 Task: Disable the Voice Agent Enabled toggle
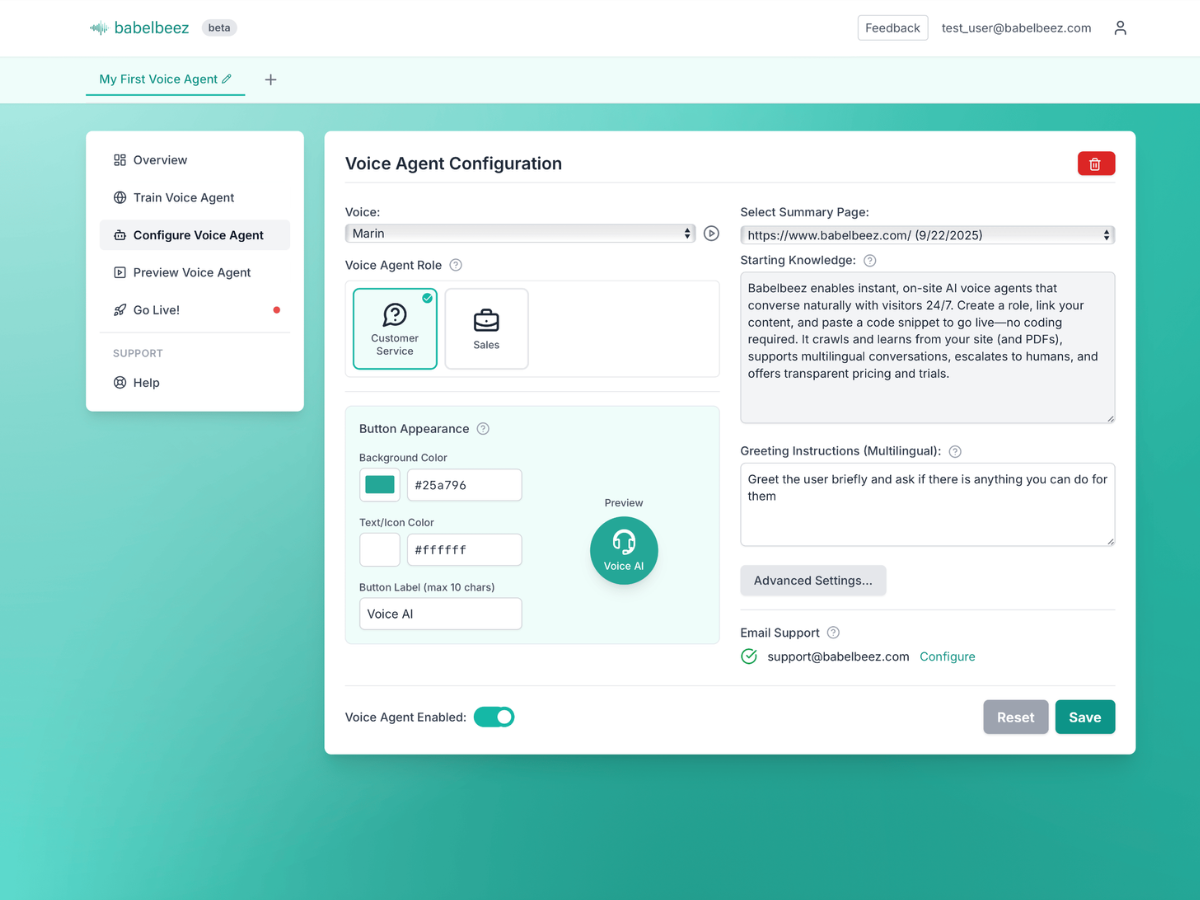tap(494, 717)
